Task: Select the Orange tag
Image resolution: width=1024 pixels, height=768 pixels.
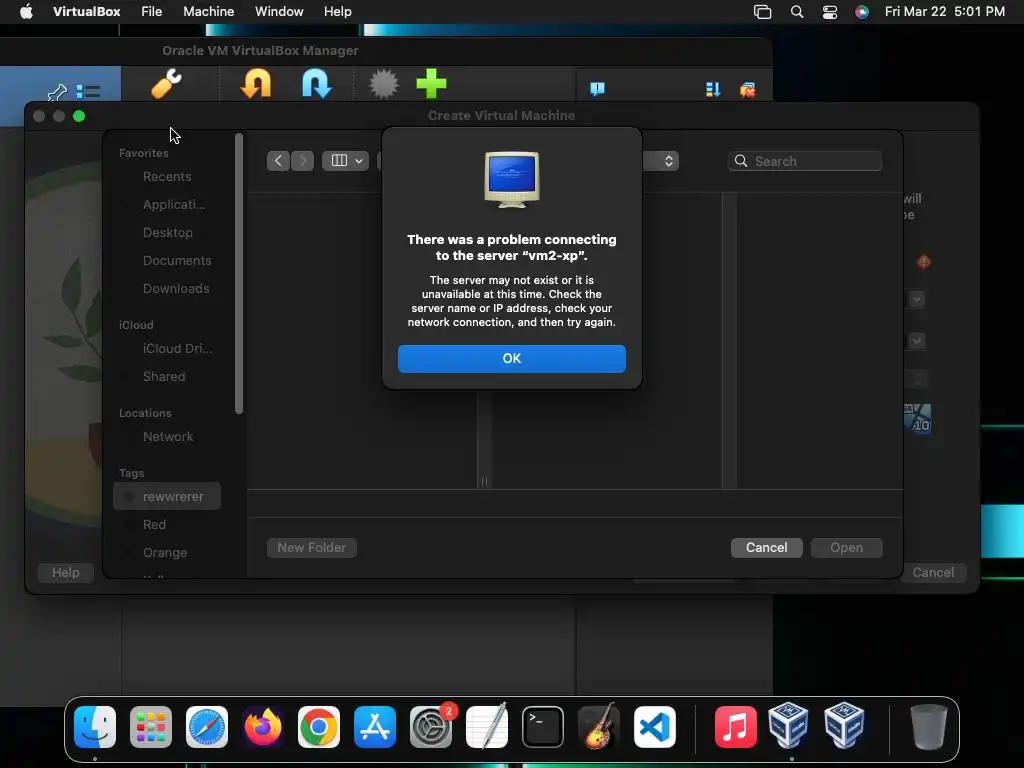Action: tap(165, 552)
